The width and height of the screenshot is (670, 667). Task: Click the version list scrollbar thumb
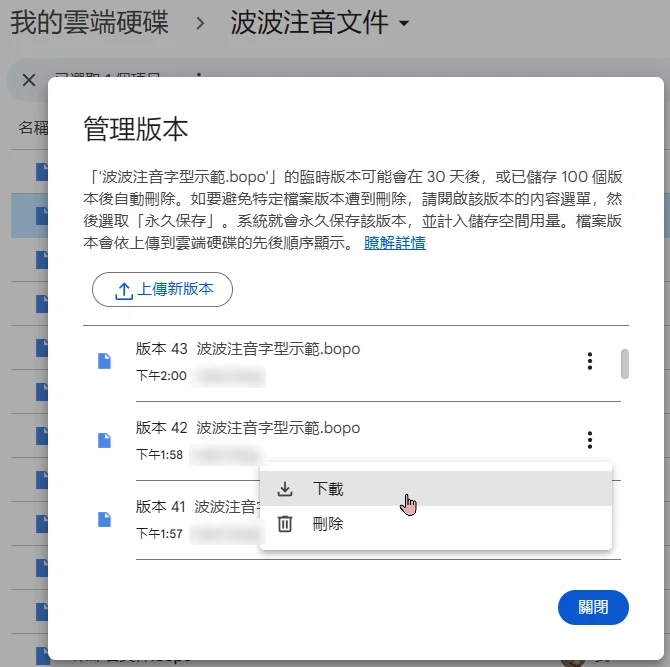coord(624,364)
